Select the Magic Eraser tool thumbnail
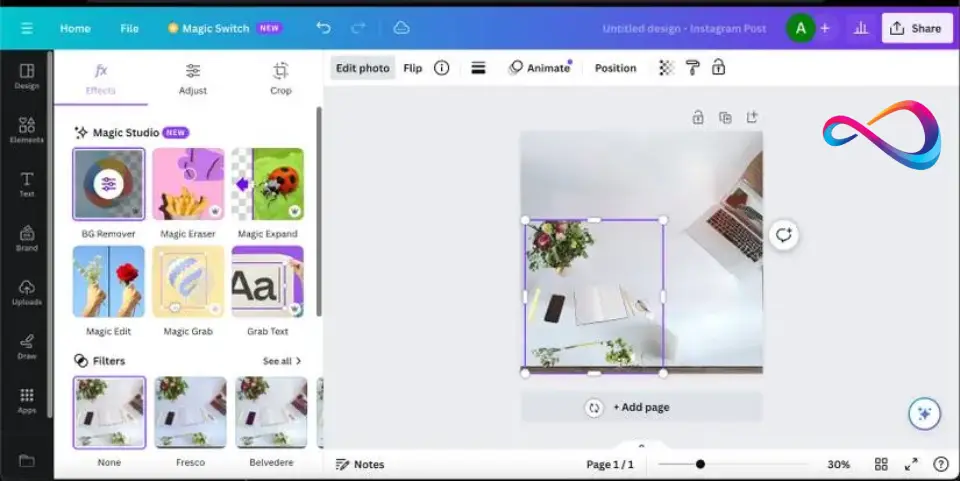 [x=188, y=184]
